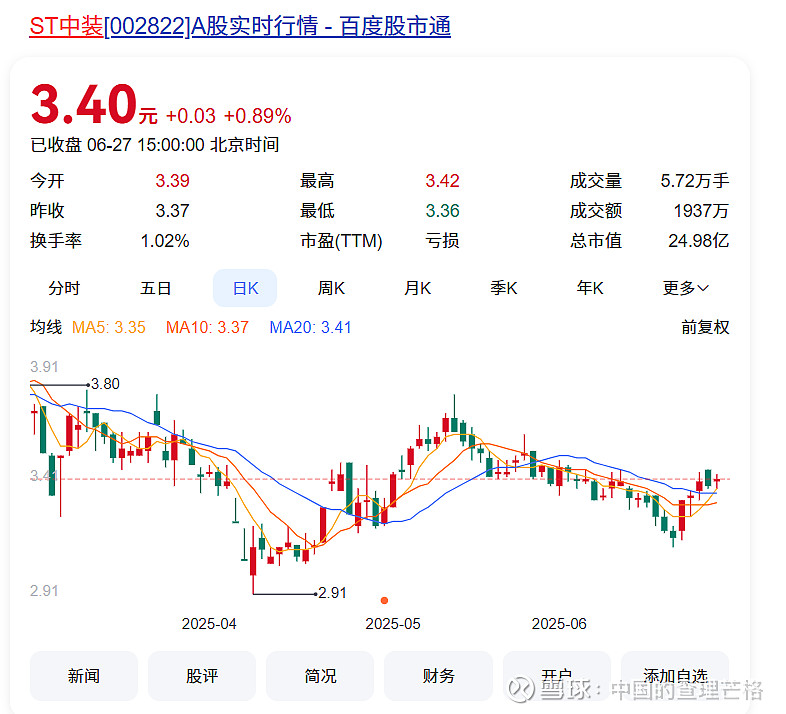This screenshot has width=786, height=714.
Task: Click the current price 3.40
Action: [x=84, y=104]
